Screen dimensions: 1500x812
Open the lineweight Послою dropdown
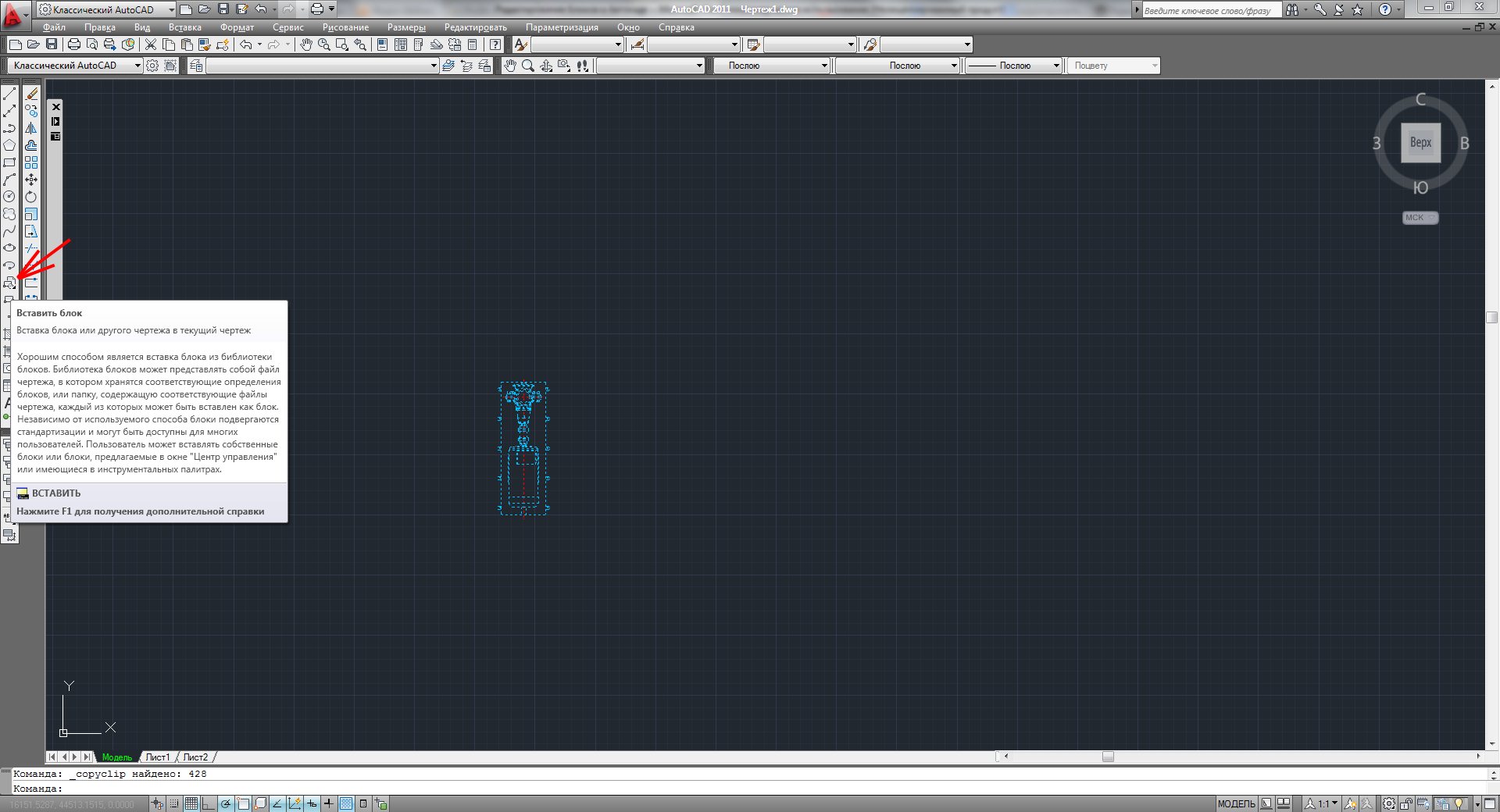tap(1014, 66)
